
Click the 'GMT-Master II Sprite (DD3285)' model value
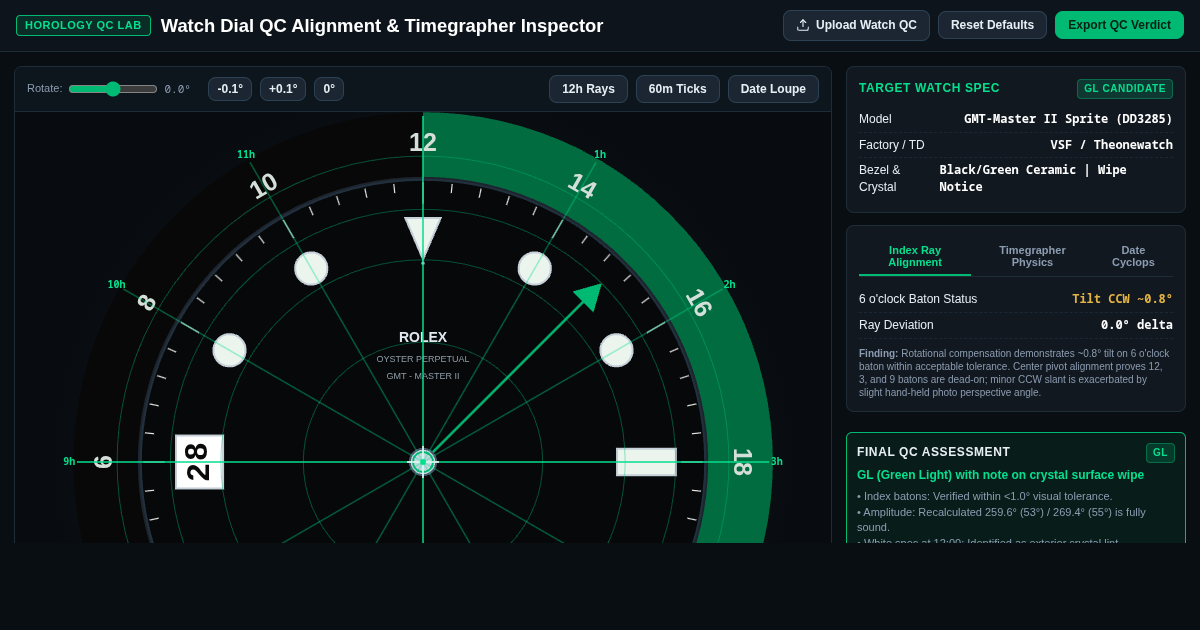[1068, 119]
